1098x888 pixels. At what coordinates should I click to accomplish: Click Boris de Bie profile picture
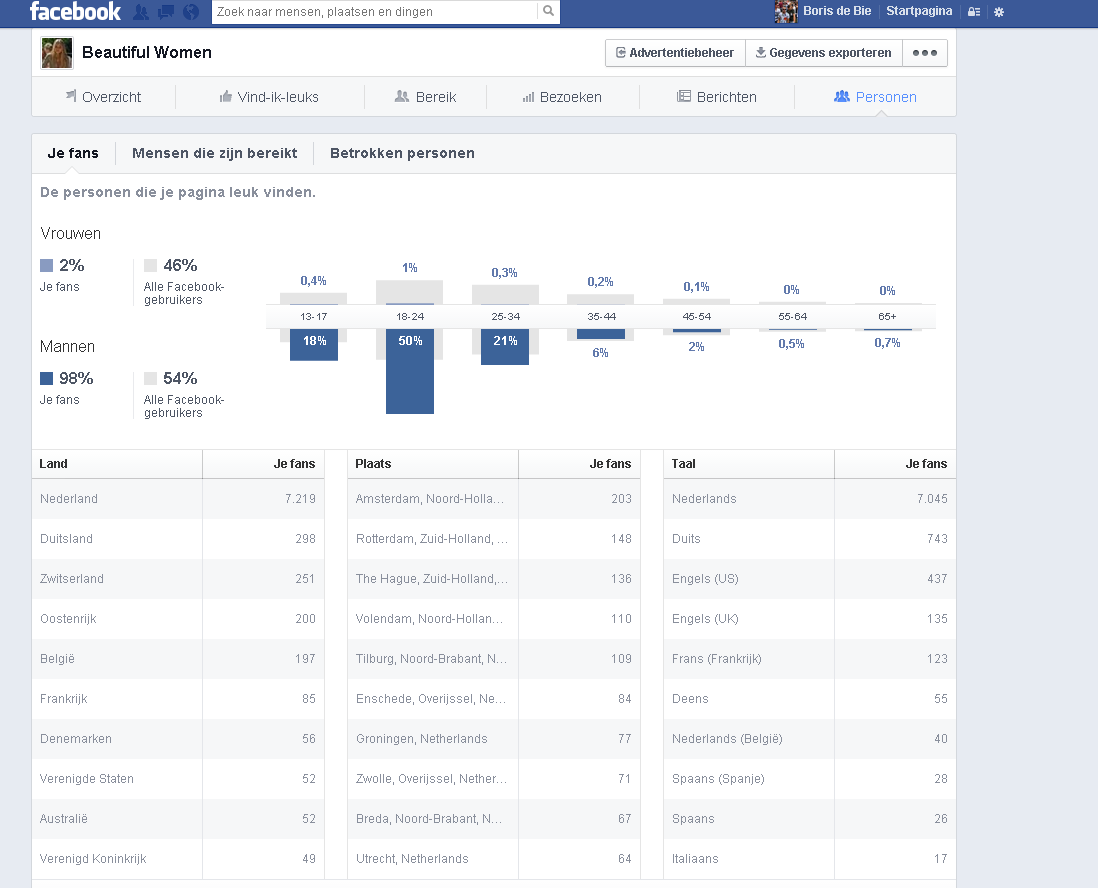(x=786, y=11)
